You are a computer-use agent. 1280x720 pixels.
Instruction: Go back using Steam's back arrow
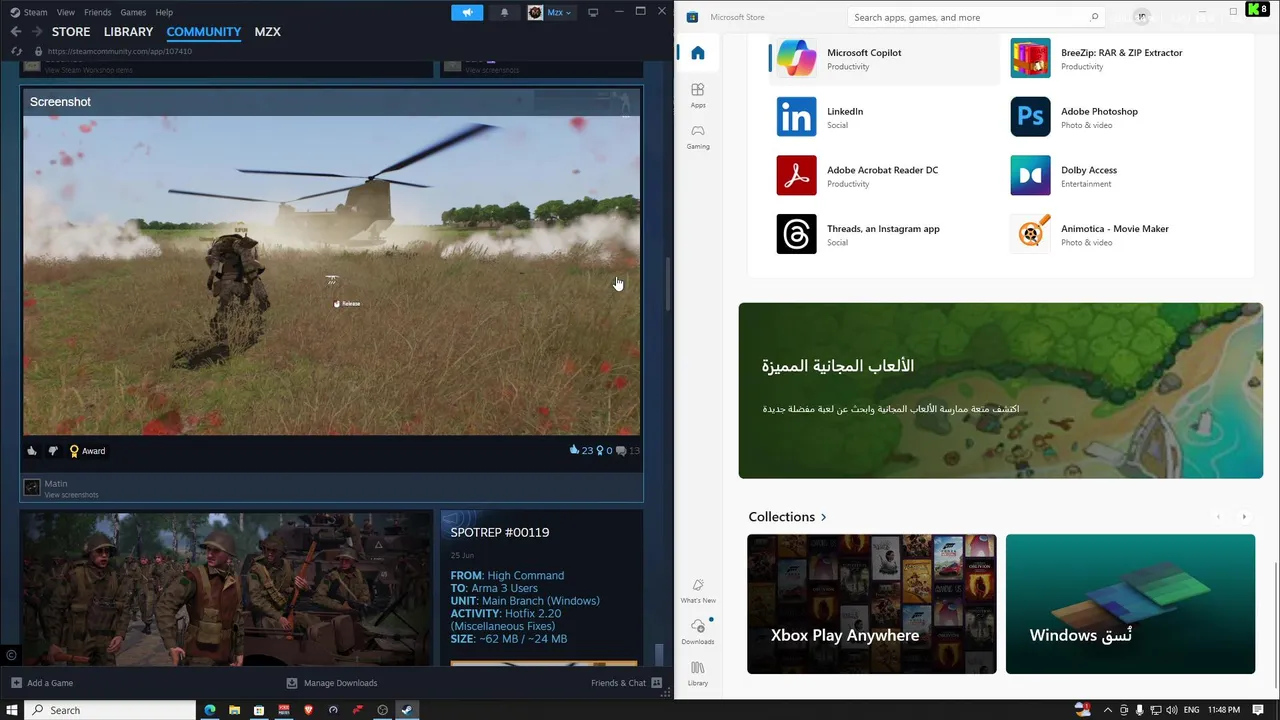tap(16, 32)
